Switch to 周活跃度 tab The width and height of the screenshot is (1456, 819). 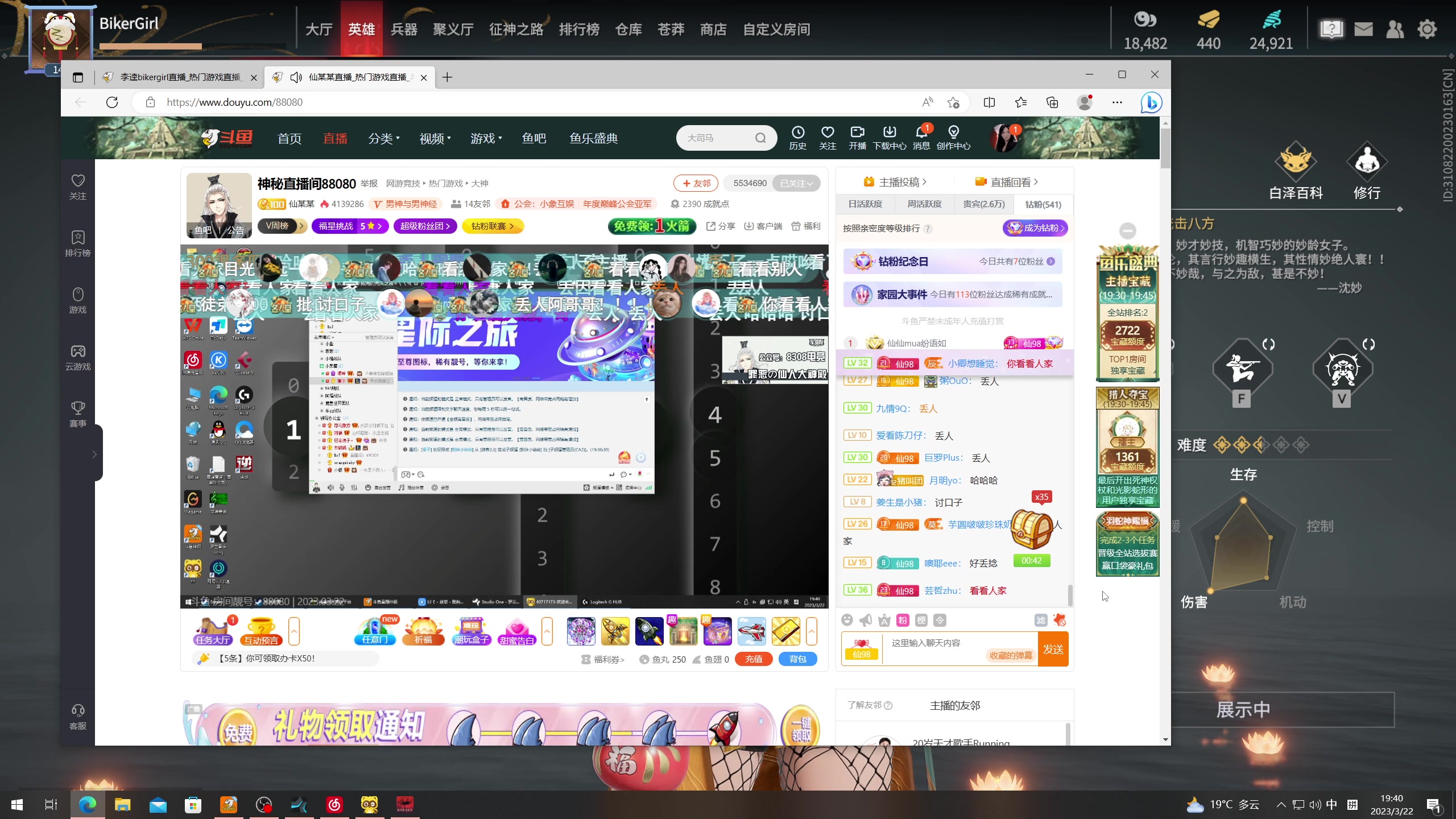click(924, 204)
